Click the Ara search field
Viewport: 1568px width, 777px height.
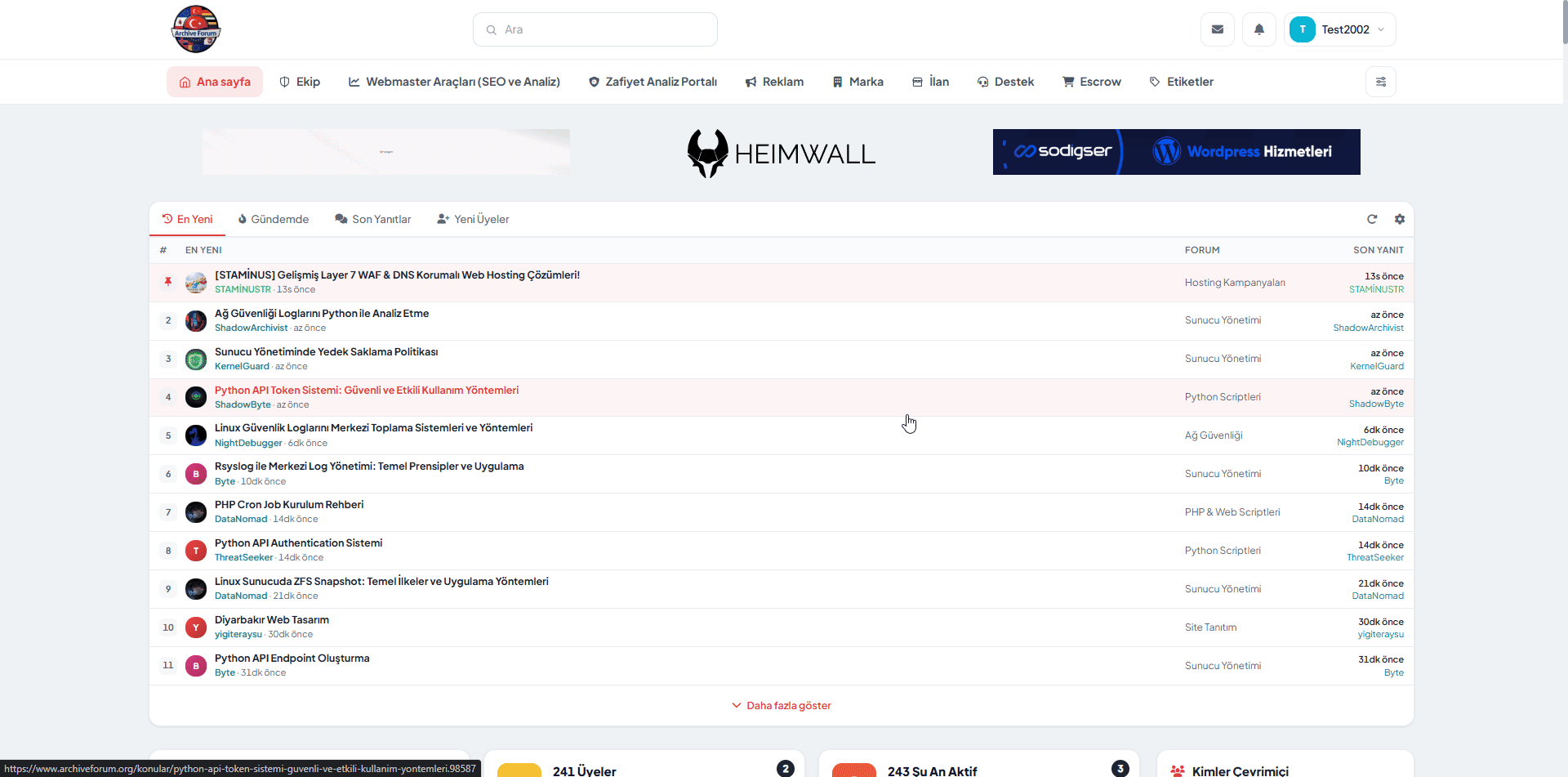coord(595,29)
